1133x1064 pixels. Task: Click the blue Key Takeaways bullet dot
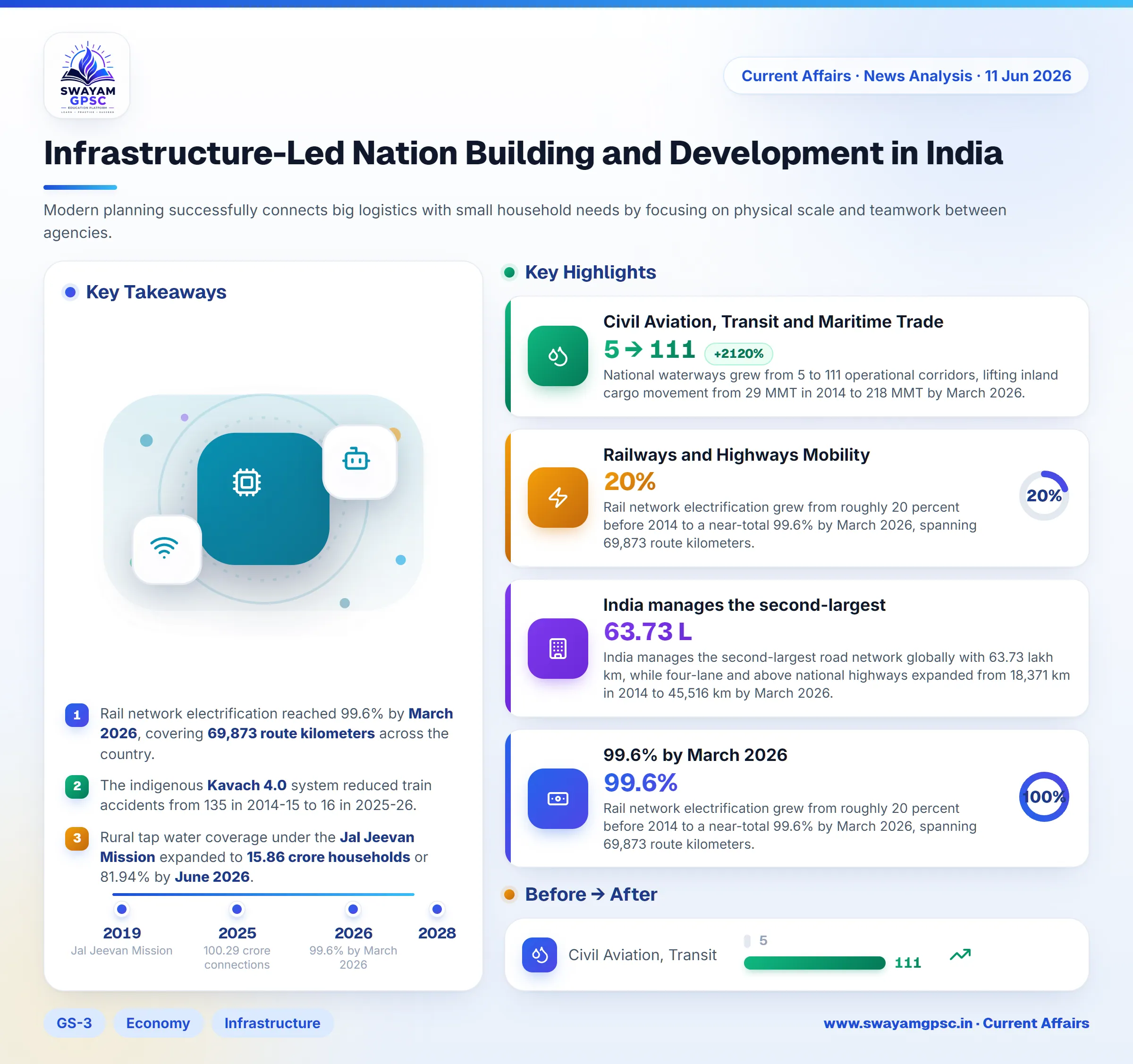(71, 292)
